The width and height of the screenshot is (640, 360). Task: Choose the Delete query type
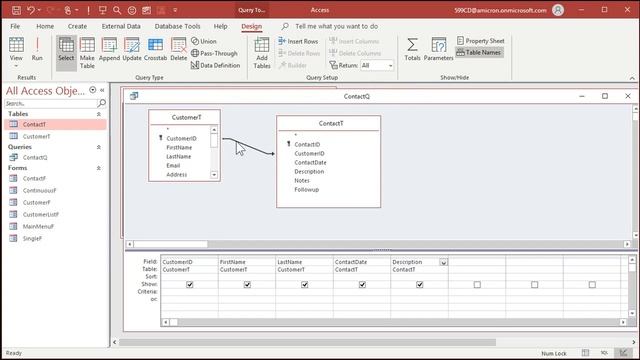[178, 49]
